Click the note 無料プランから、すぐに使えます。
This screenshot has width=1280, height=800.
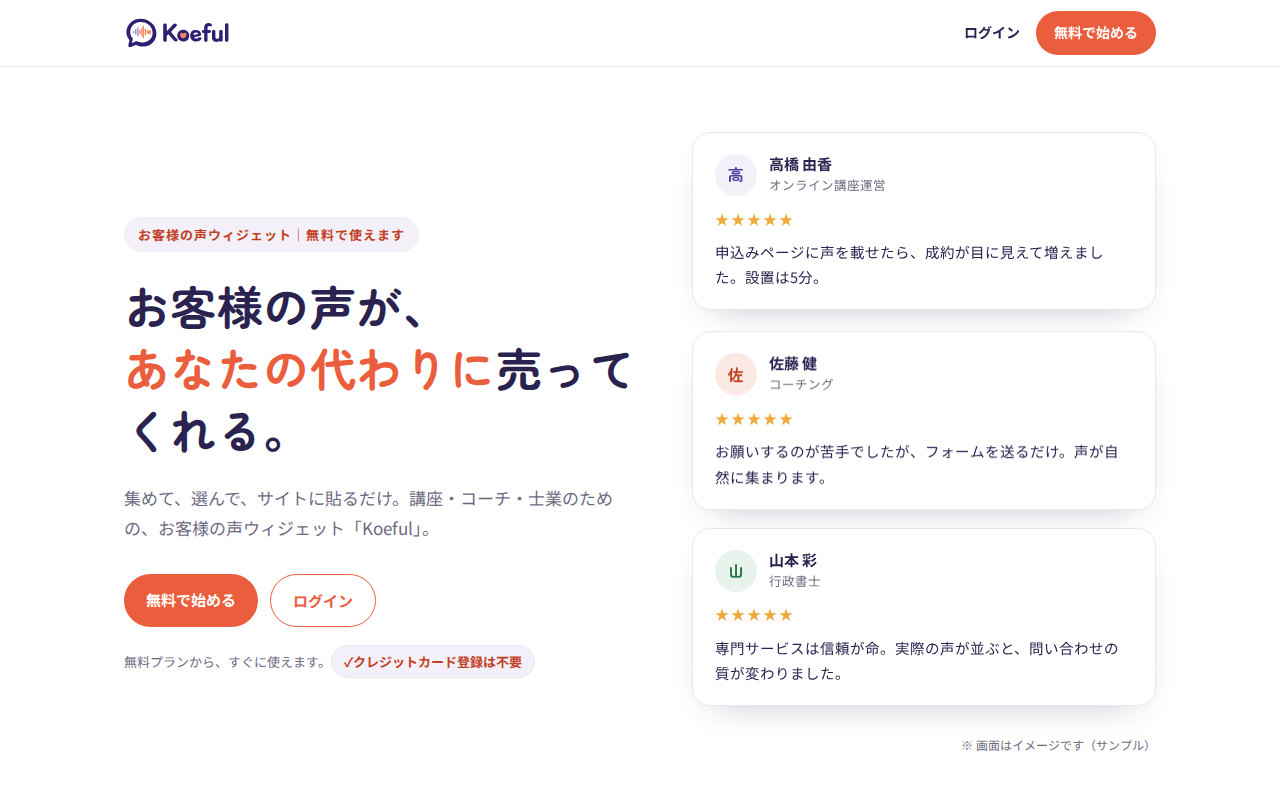pyautogui.click(x=225, y=662)
